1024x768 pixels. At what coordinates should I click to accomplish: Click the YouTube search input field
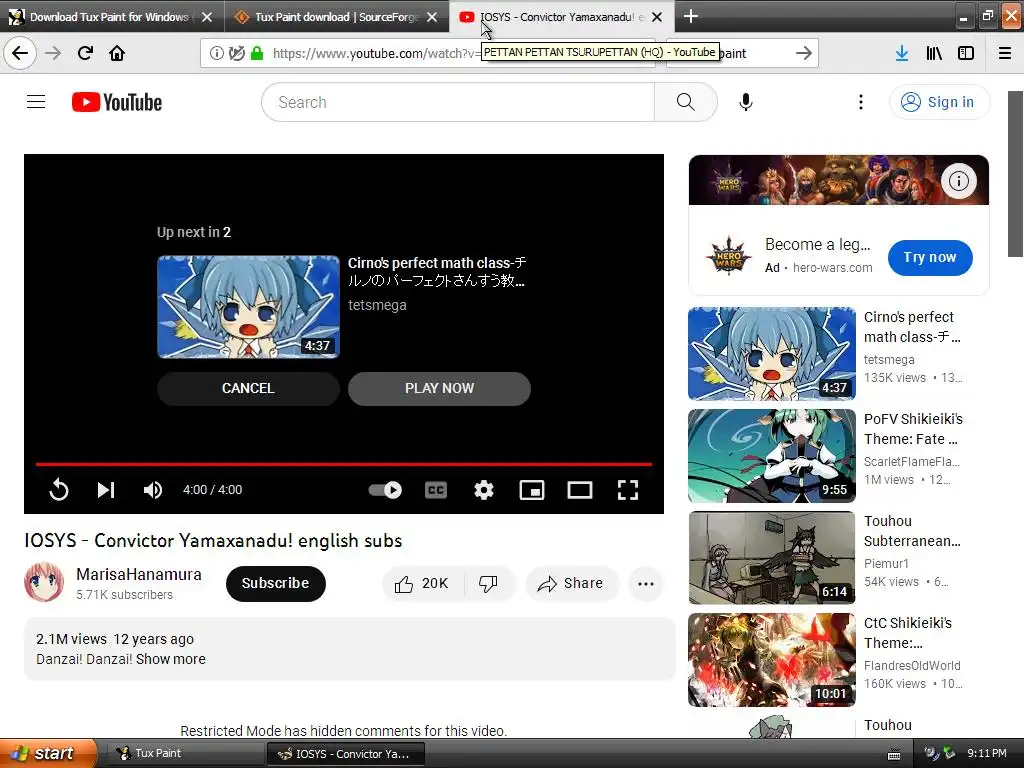pyautogui.click(x=458, y=102)
